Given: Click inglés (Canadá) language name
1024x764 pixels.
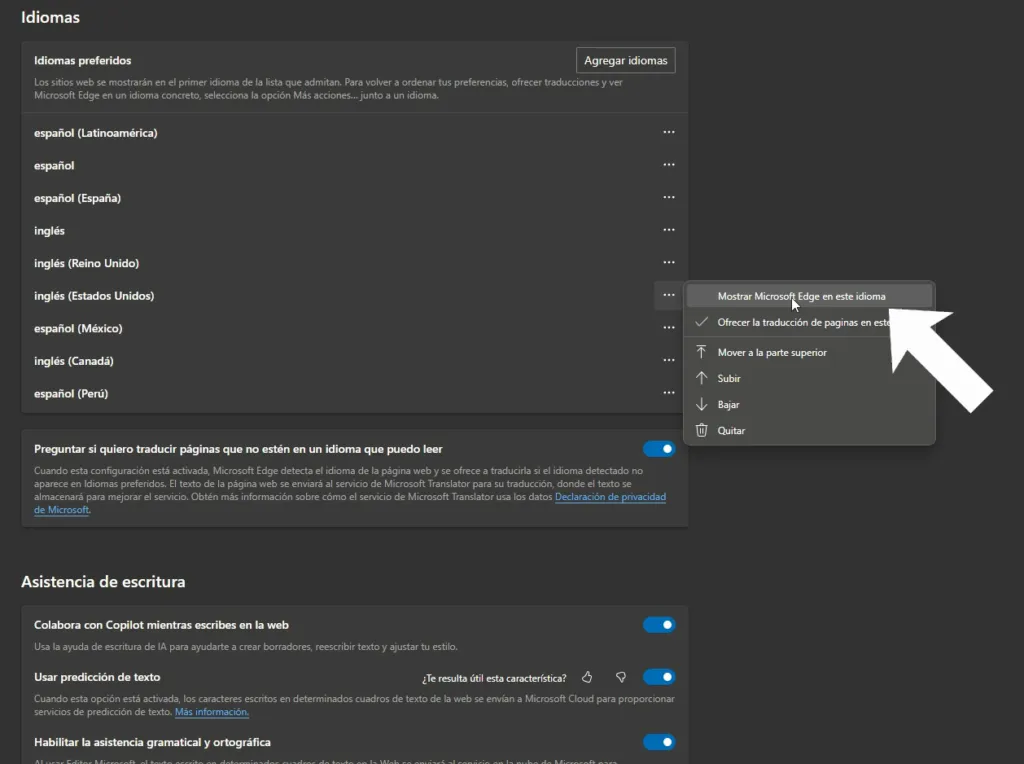Looking at the screenshot, I should 74,362.
